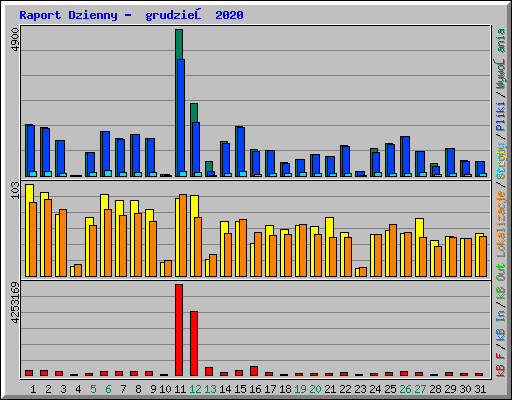The height and width of the screenshot is (400, 512).
Task: Click the green day label 20
Action: pyautogui.click(x=315, y=389)
